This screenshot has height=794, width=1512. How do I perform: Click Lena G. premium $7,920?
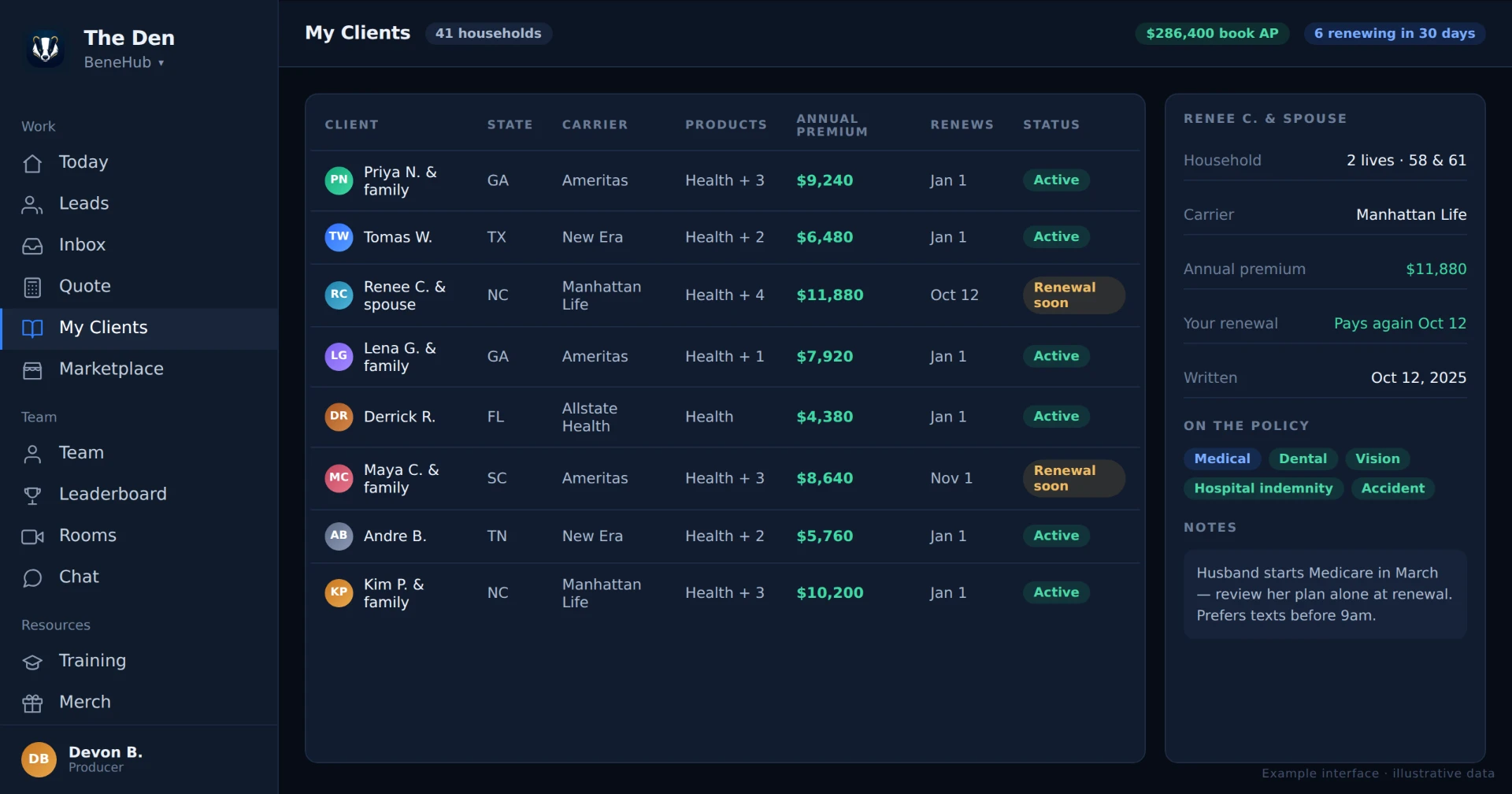(x=825, y=356)
